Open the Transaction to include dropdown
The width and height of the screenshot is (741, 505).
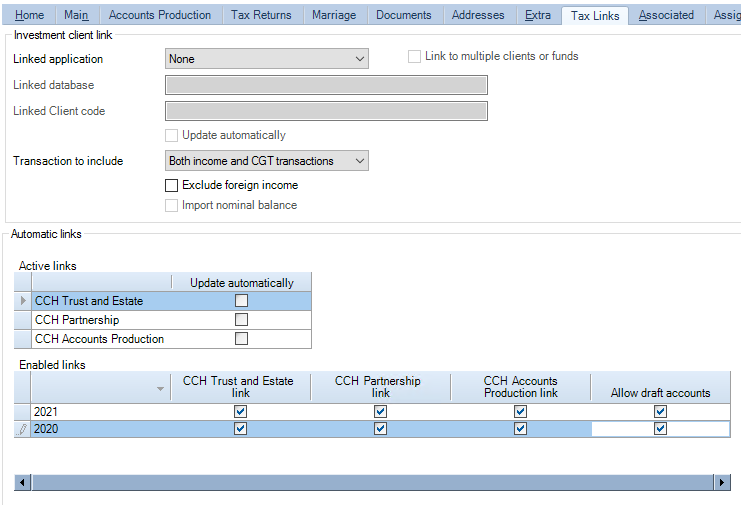pyautogui.click(x=267, y=161)
